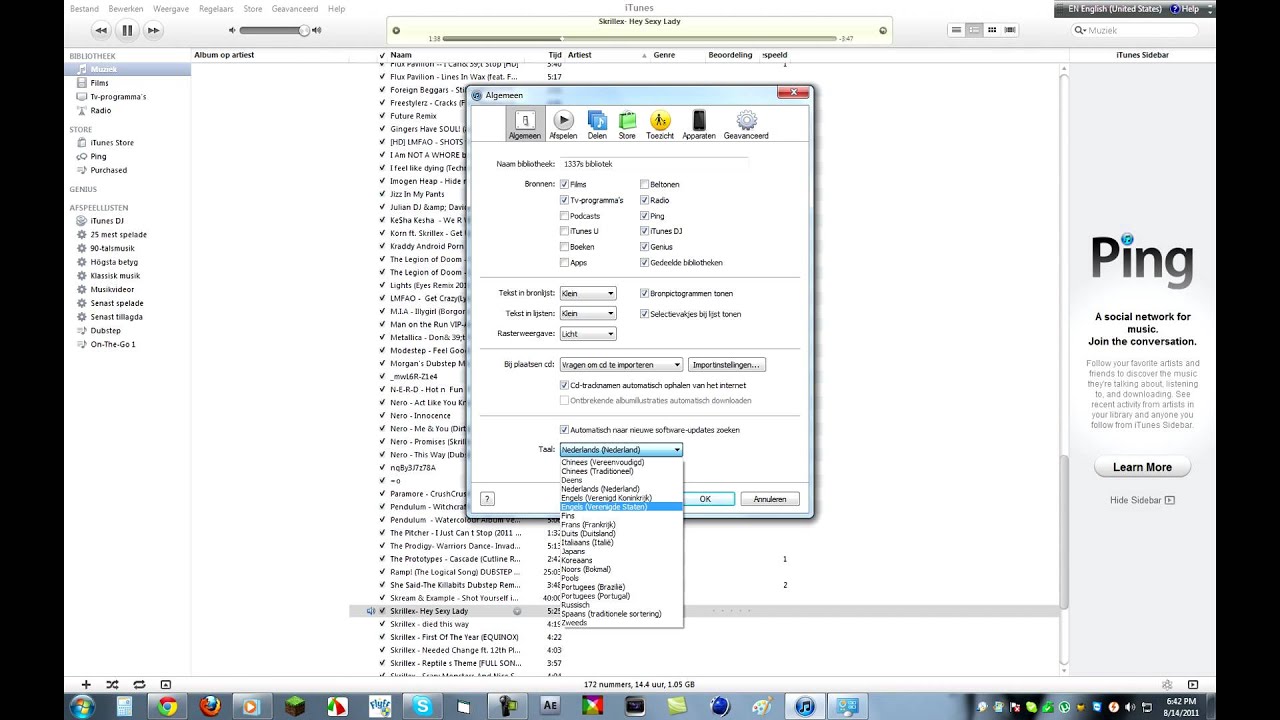1280x720 pixels.
Task: Click the add playlist plus icon
Action: [86, 684]
